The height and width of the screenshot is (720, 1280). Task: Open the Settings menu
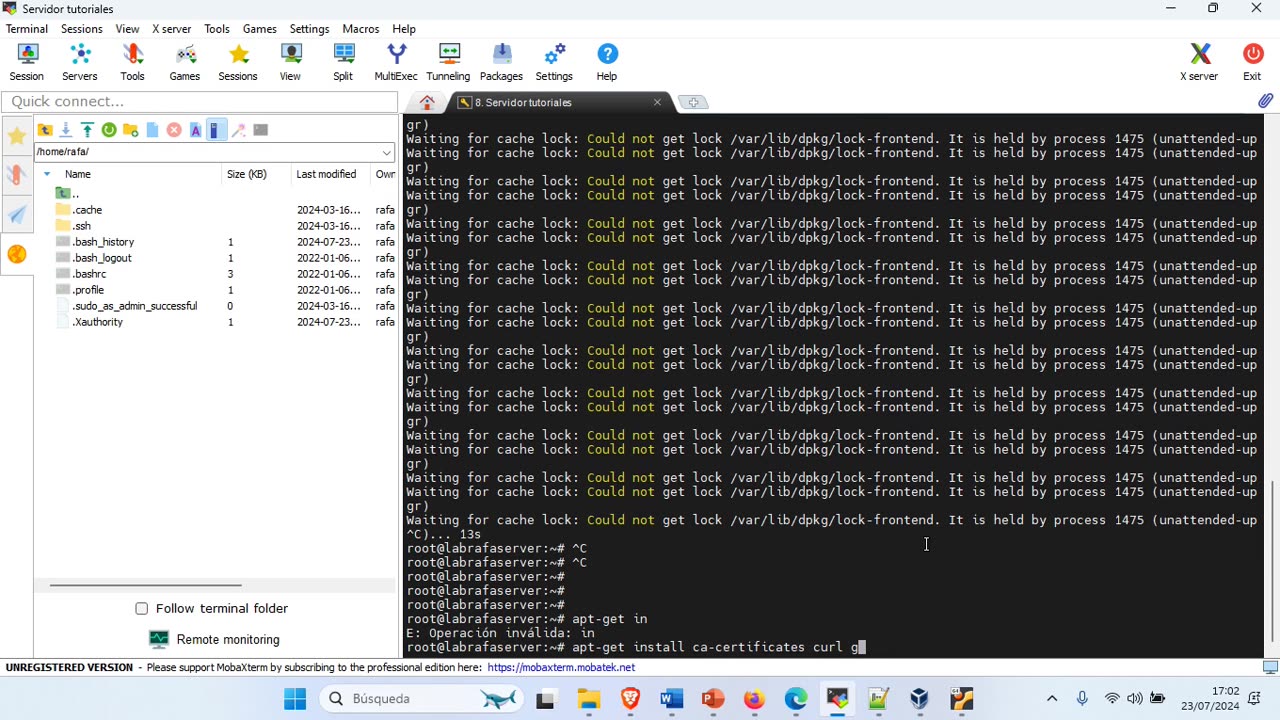click(x=310, y=29)
